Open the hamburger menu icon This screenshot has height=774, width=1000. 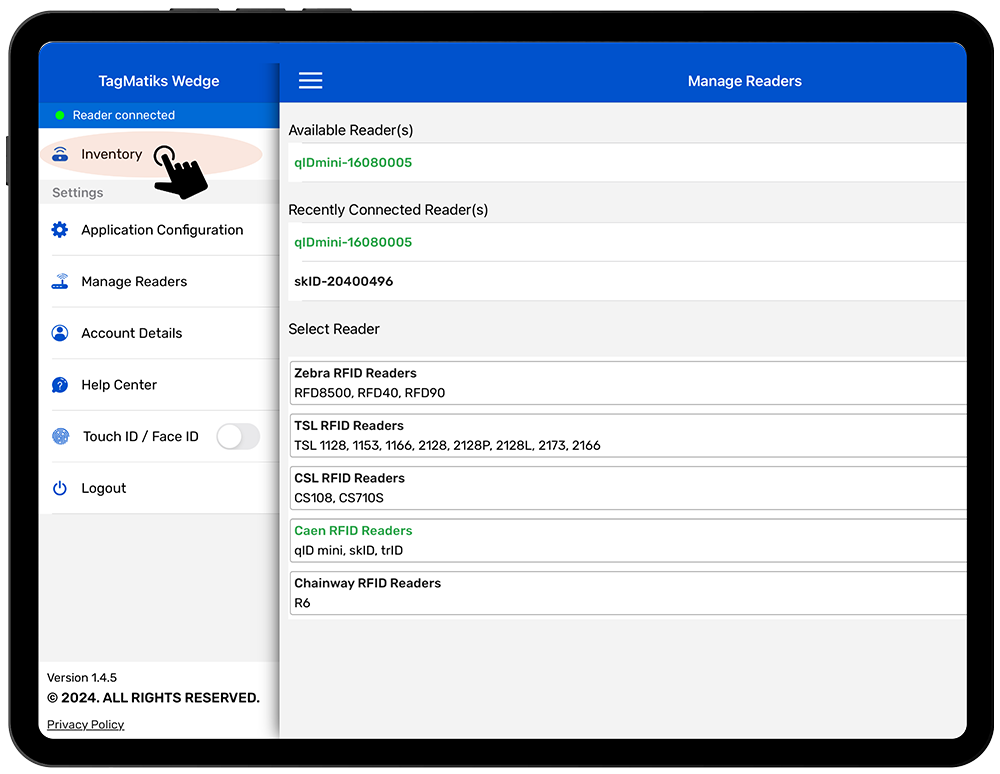(310, 81)
